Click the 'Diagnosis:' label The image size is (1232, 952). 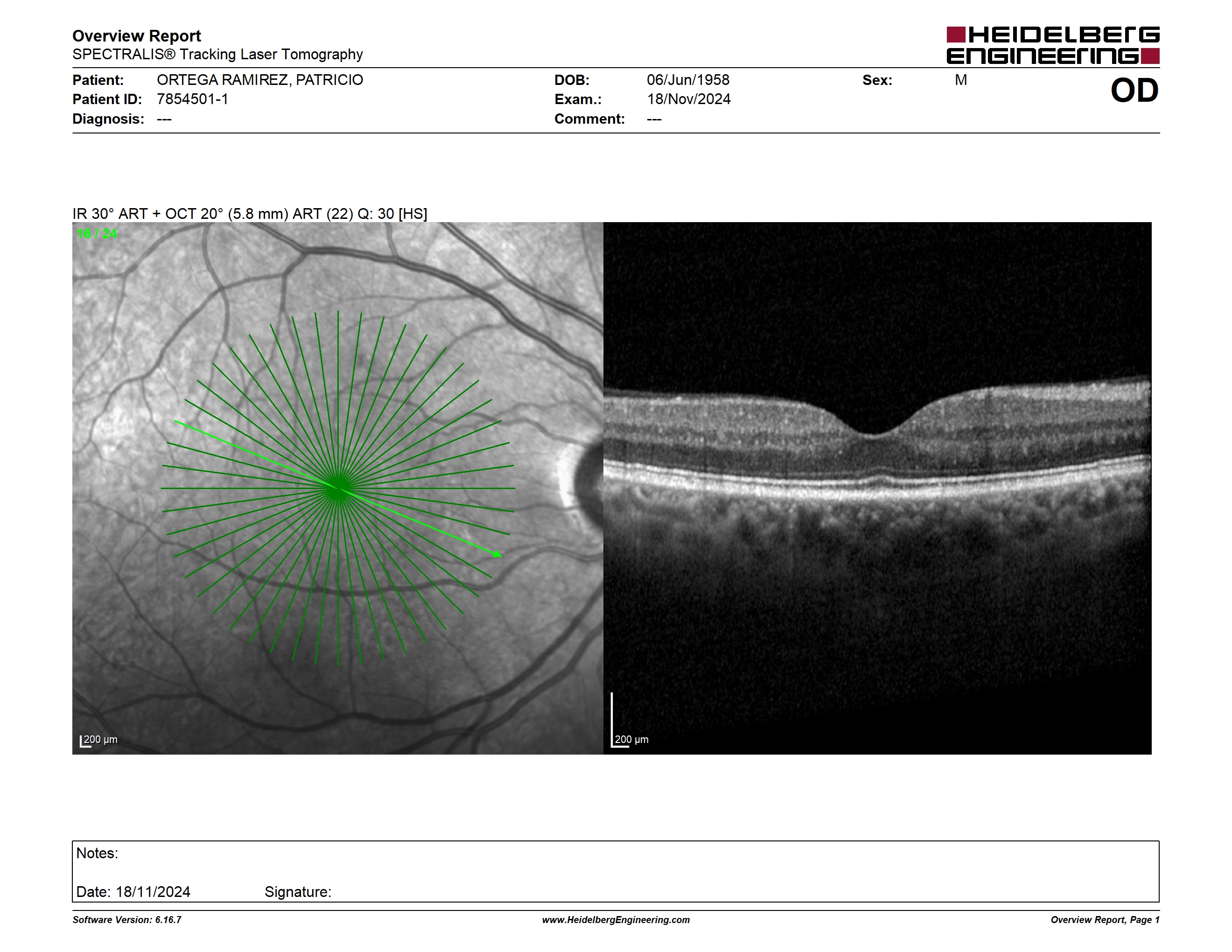tap(108, 119)
